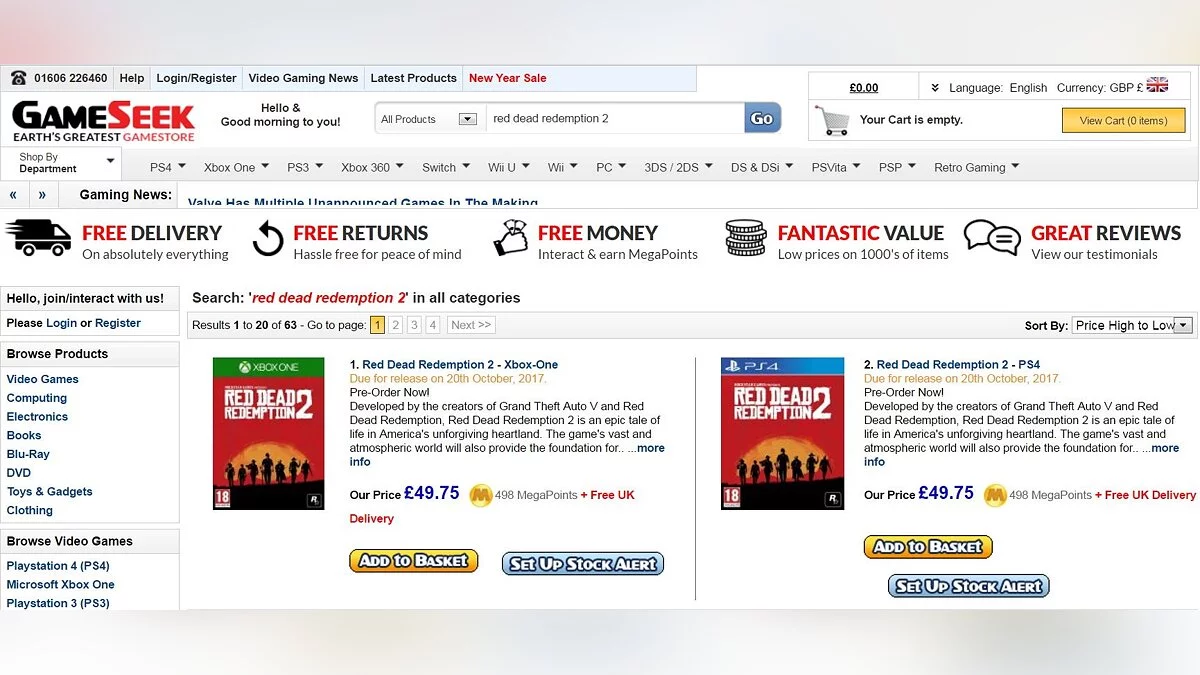Image resolution: width=1200 pixels, height=675 pixels.
Task: Open the PSVita menu
Action: 835,167
